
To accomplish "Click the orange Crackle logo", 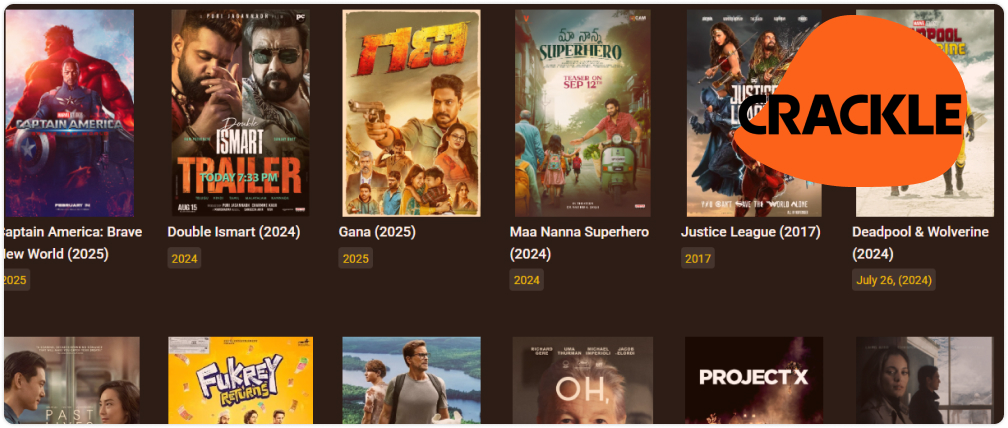I will point(851,101).
